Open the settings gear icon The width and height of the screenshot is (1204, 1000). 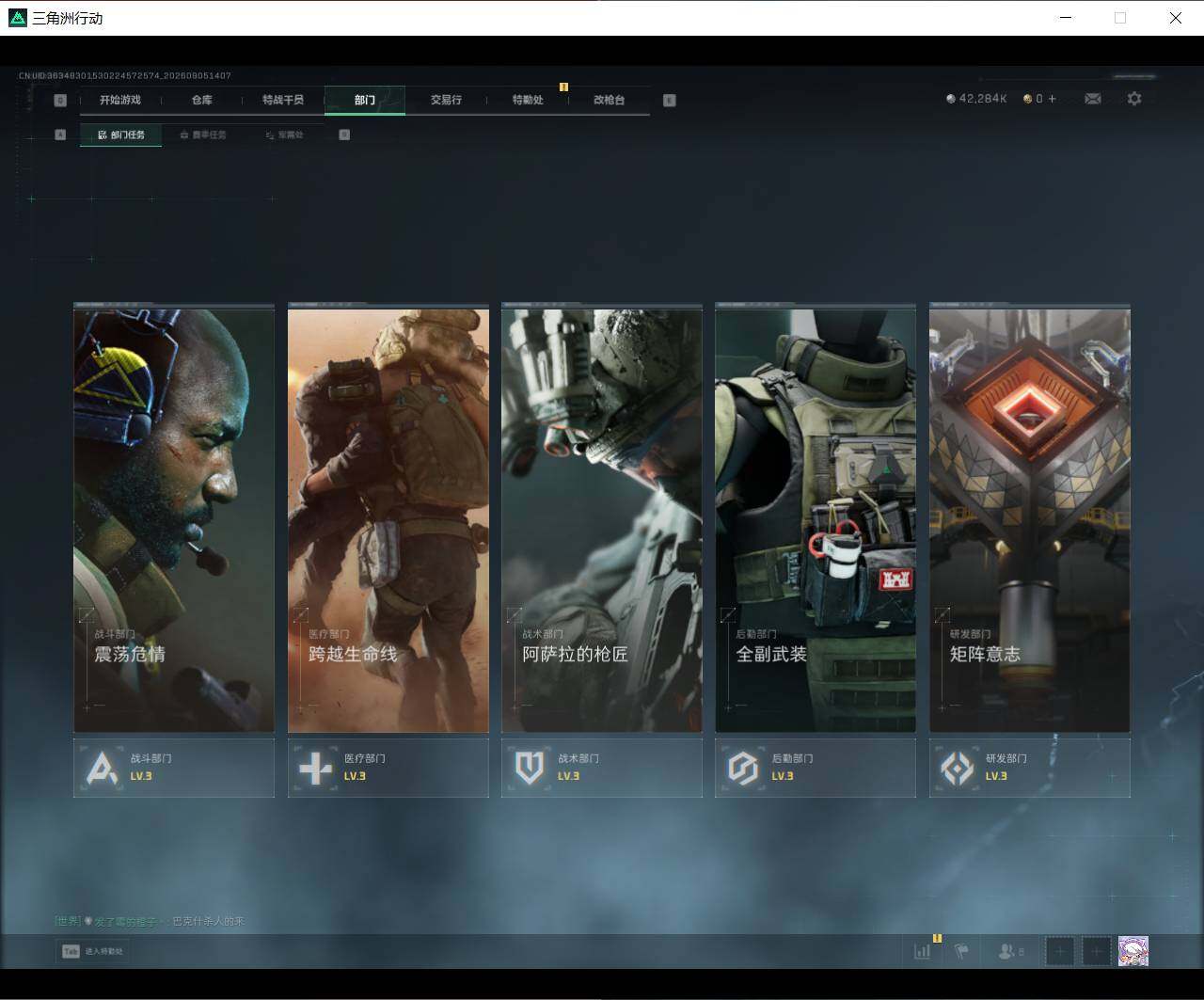tap(1134, 99)
